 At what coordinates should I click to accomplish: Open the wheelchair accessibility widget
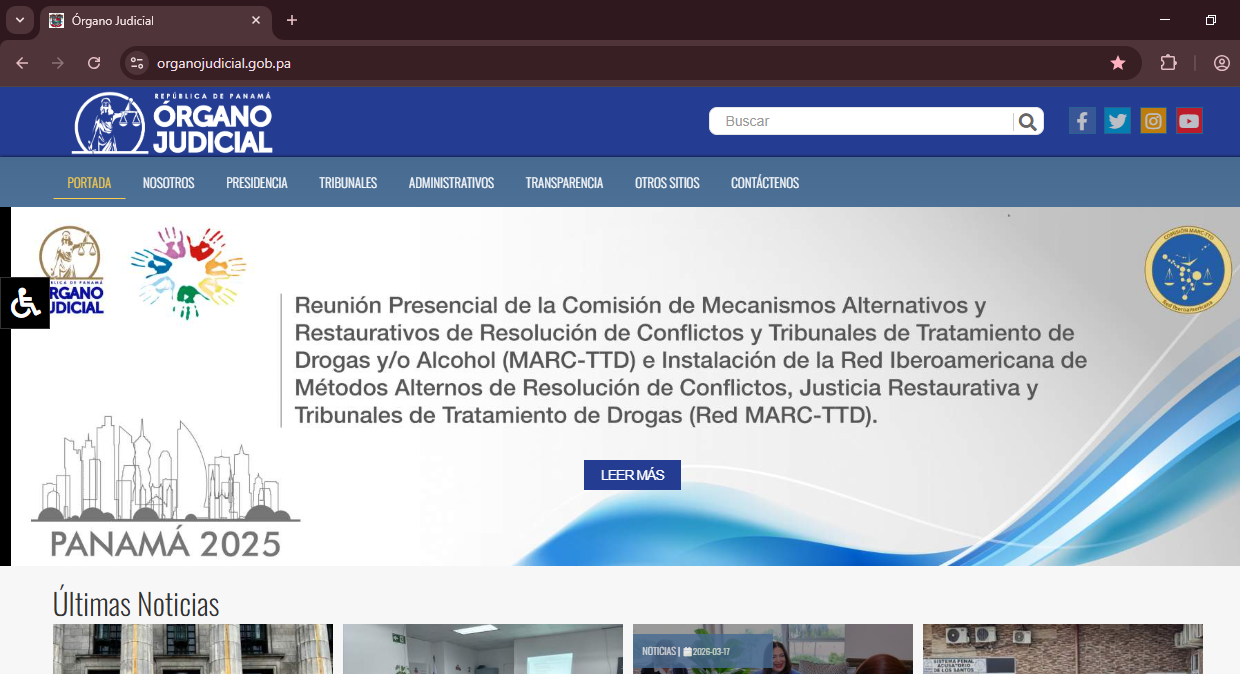click(x=25, y=303)
